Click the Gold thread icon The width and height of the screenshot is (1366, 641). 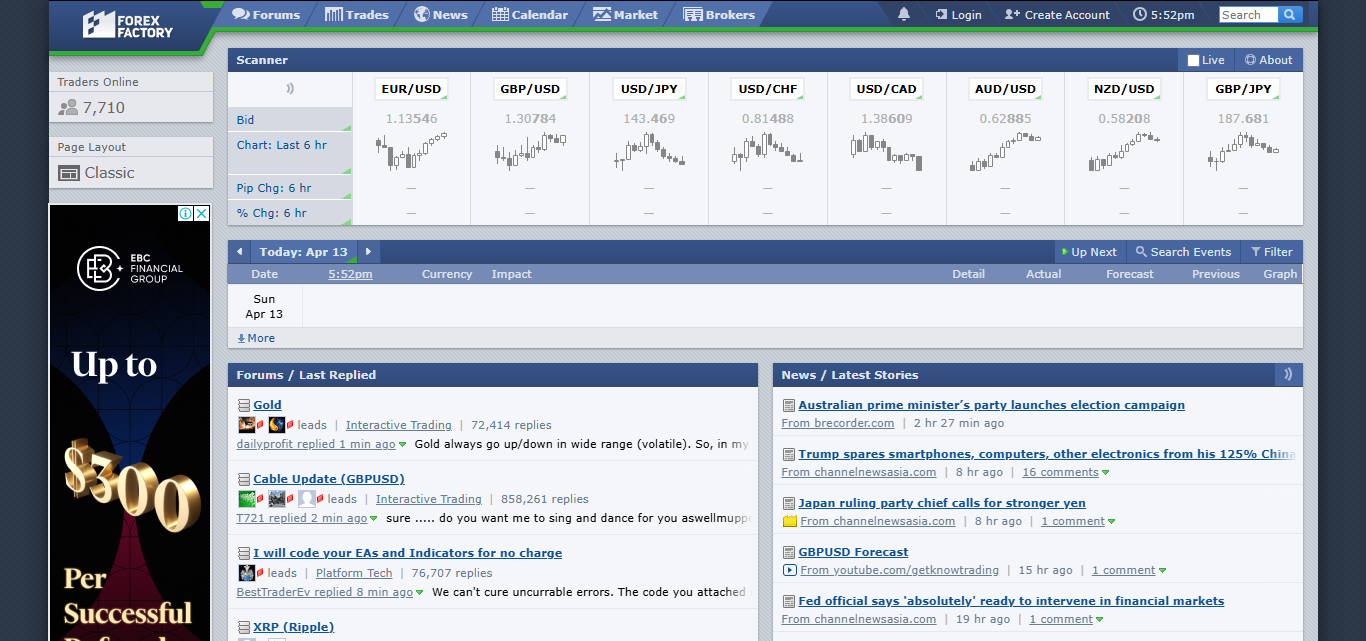click(x=243, y=405)
